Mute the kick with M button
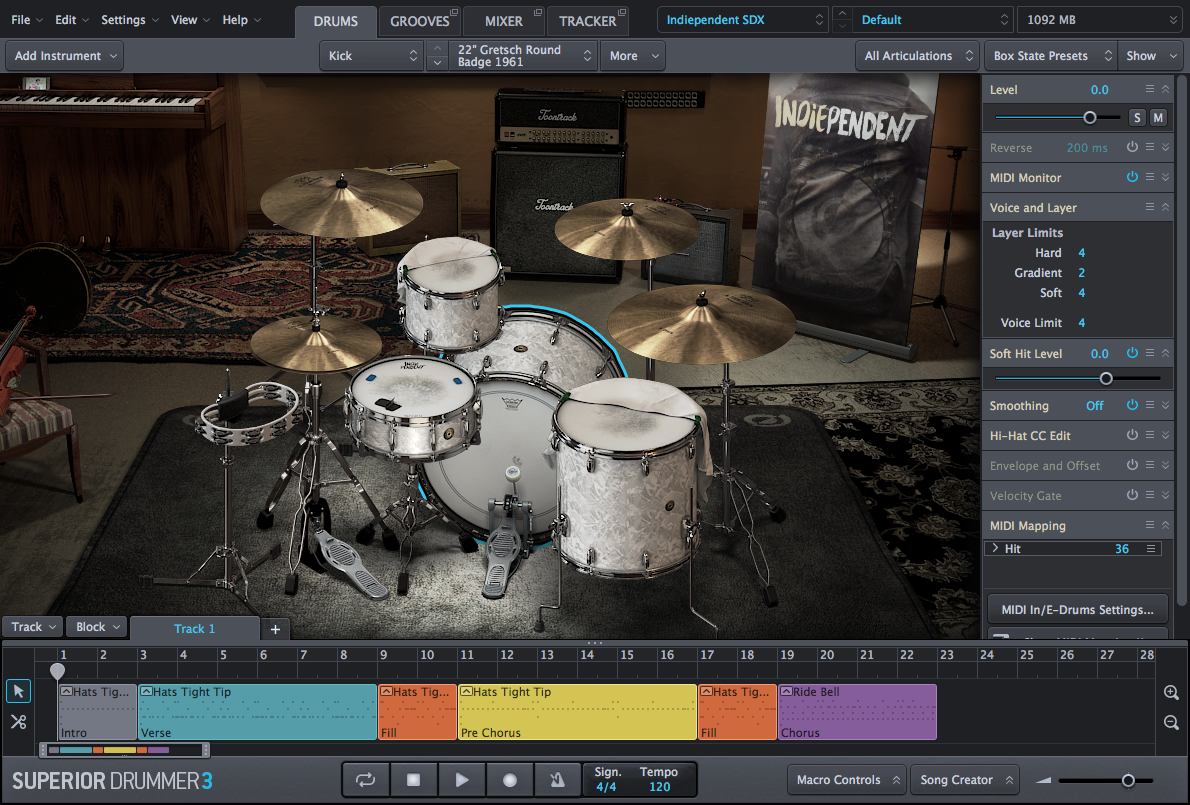 click(x=1158, y=118)
